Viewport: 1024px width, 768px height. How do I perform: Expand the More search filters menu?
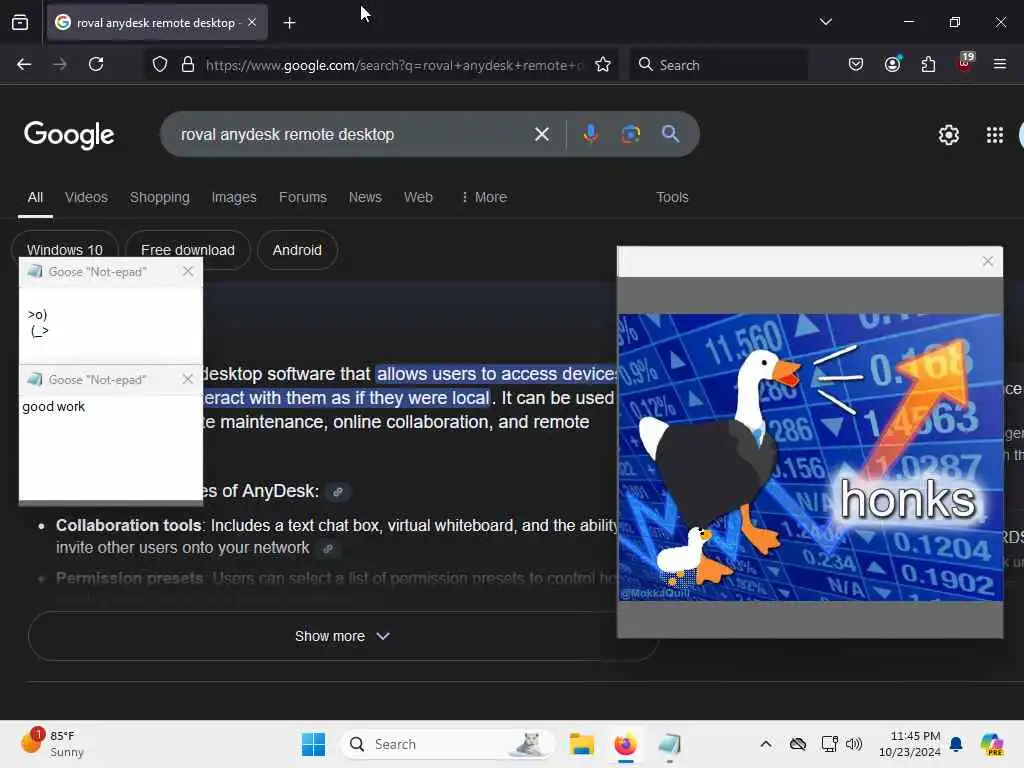pyautogui.click(x=484, y=197)
